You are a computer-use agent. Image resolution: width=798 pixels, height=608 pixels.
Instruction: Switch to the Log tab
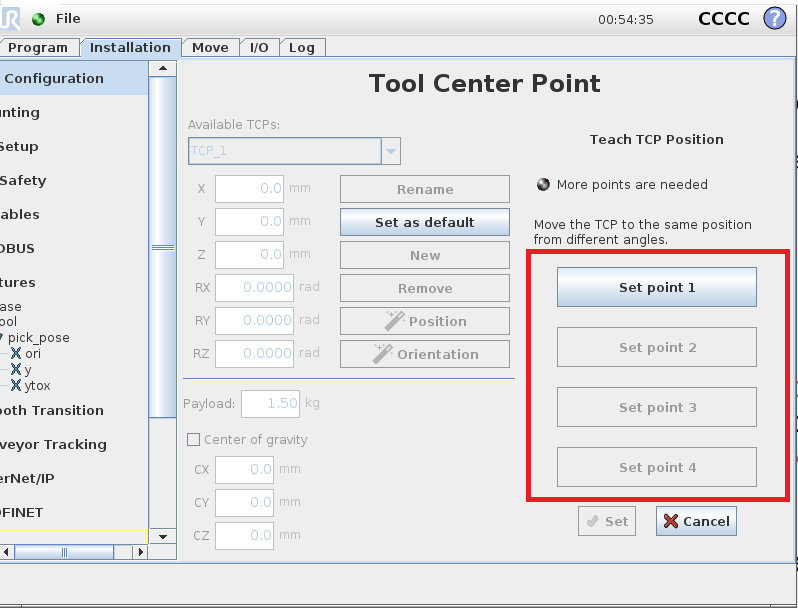(x=302, y=47)
